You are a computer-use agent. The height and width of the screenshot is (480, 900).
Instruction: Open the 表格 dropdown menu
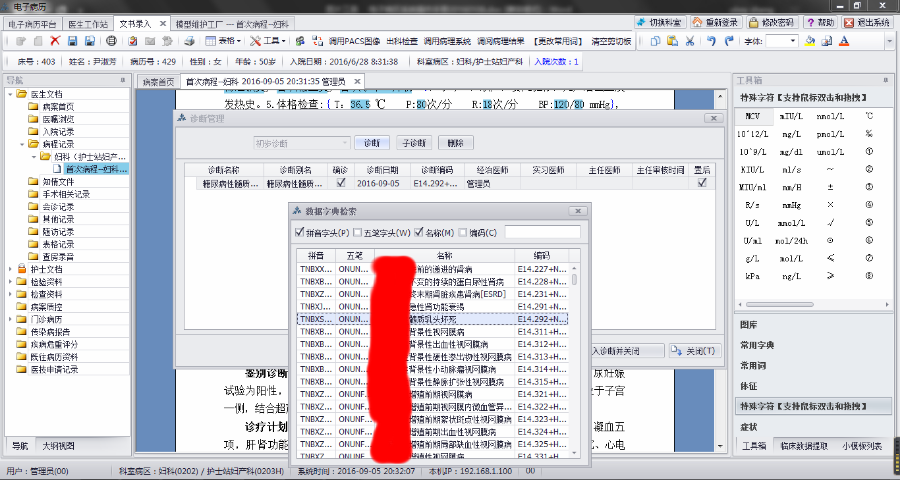point(223,41)
